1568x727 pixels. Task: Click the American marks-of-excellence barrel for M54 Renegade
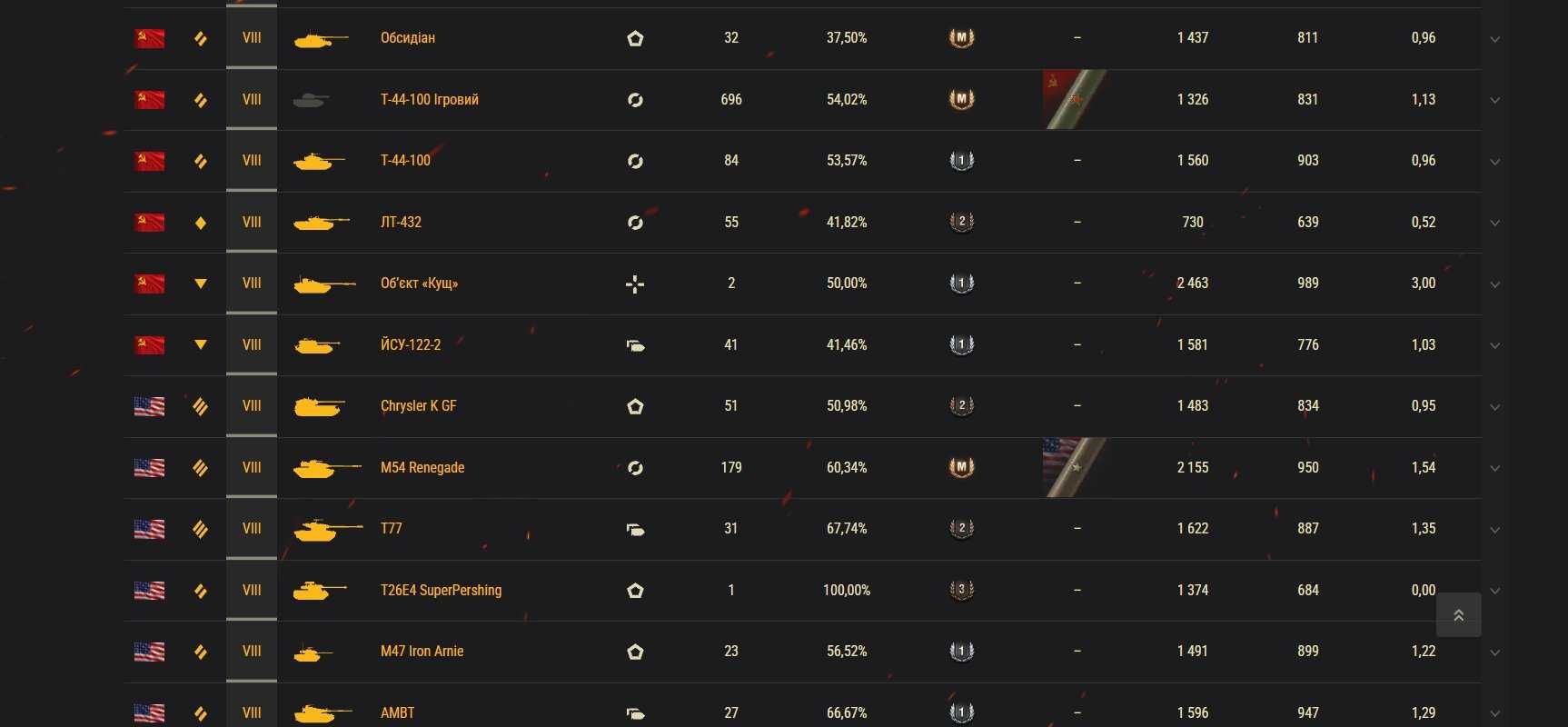coord(1075,468)
